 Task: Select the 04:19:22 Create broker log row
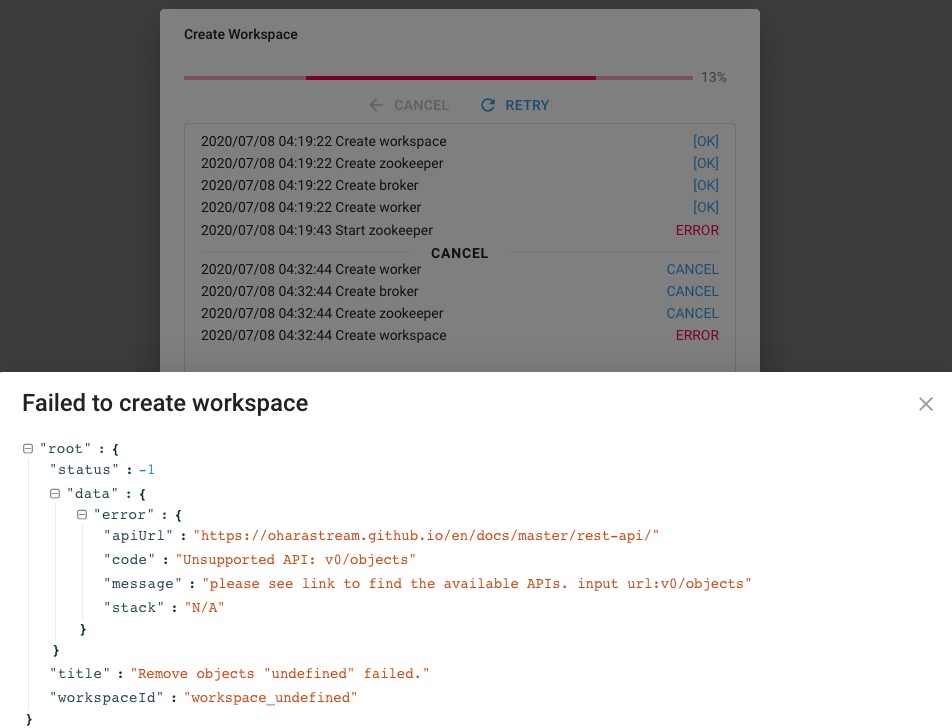click(x=460, y=185)
